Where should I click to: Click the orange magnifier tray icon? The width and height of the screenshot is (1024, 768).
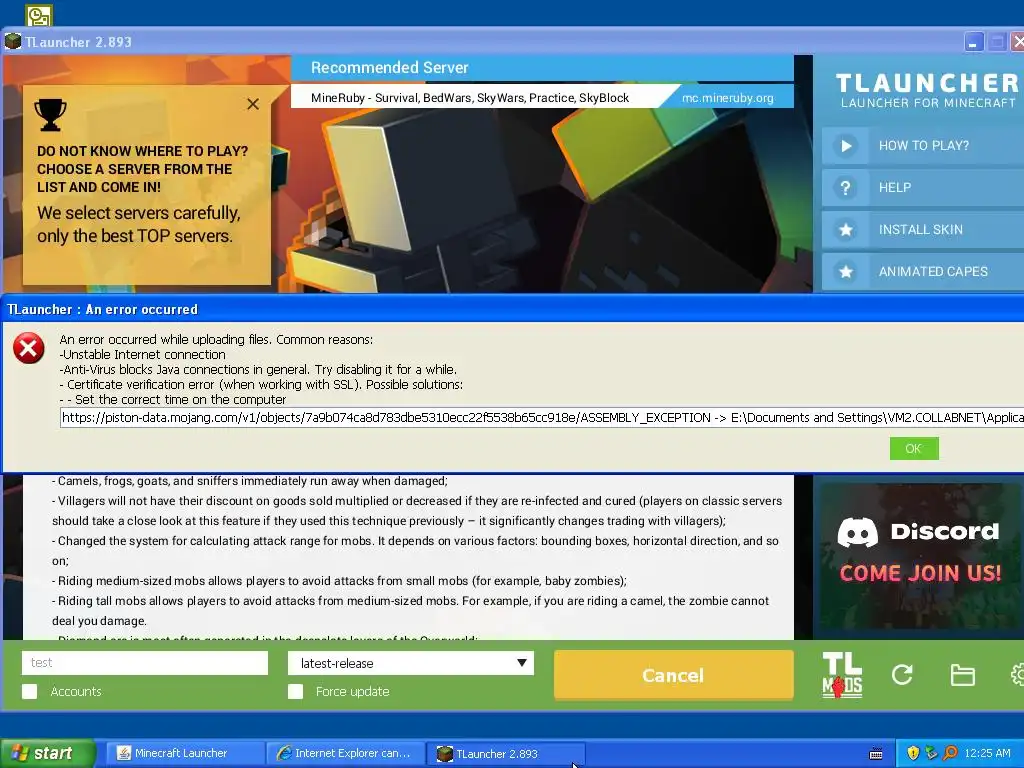(x=950, y=753)
